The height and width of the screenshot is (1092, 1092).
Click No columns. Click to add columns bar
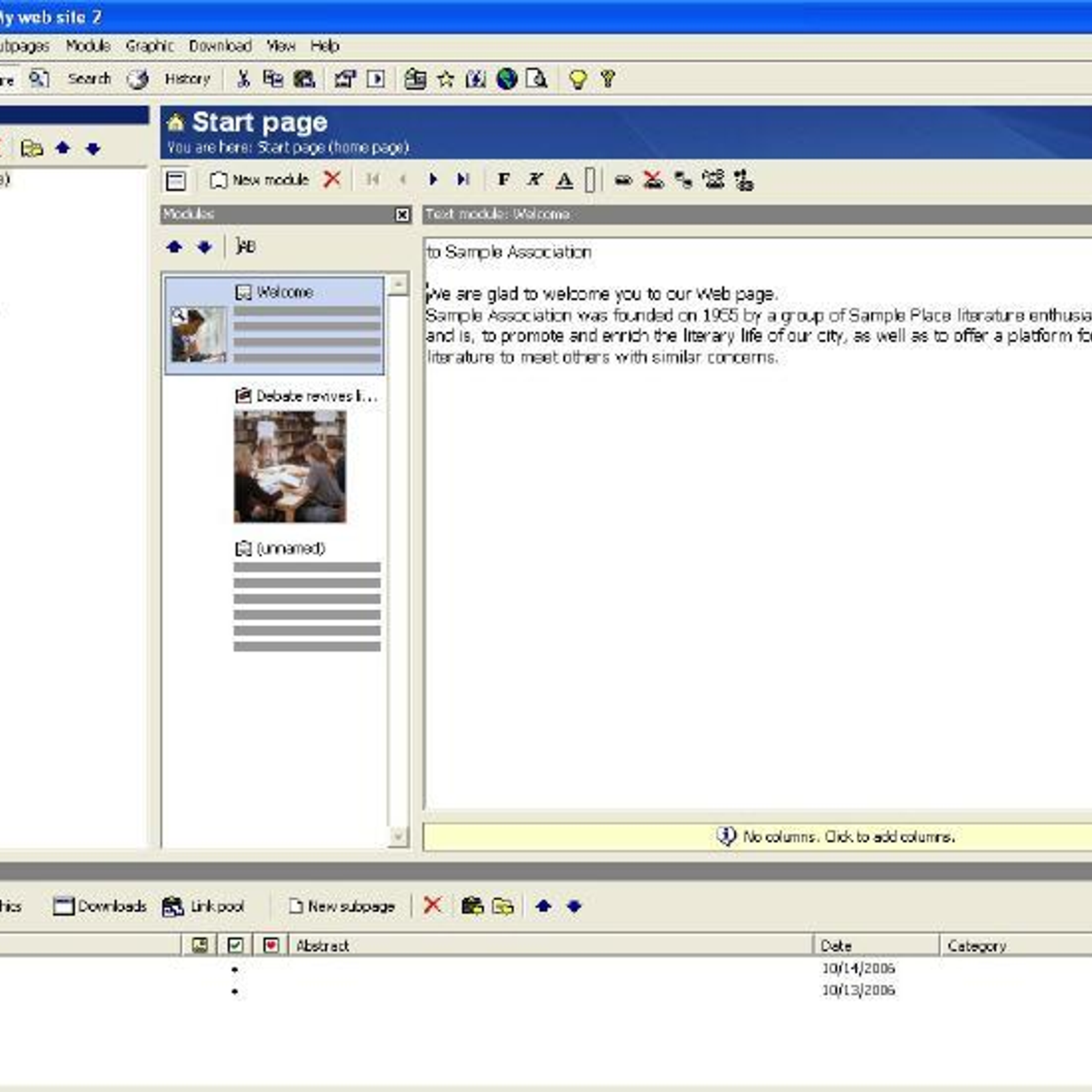(758, 837)
